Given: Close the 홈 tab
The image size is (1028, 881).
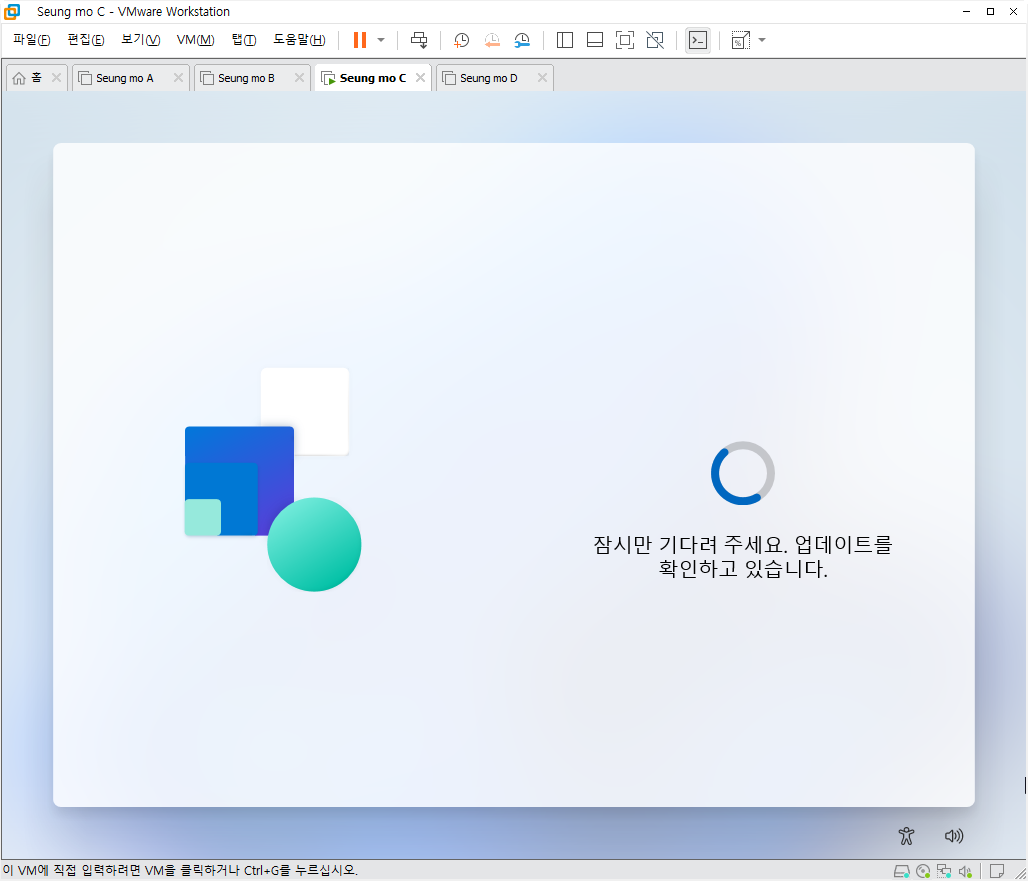Looking at the screenshot, I should (x=56, y=78).
